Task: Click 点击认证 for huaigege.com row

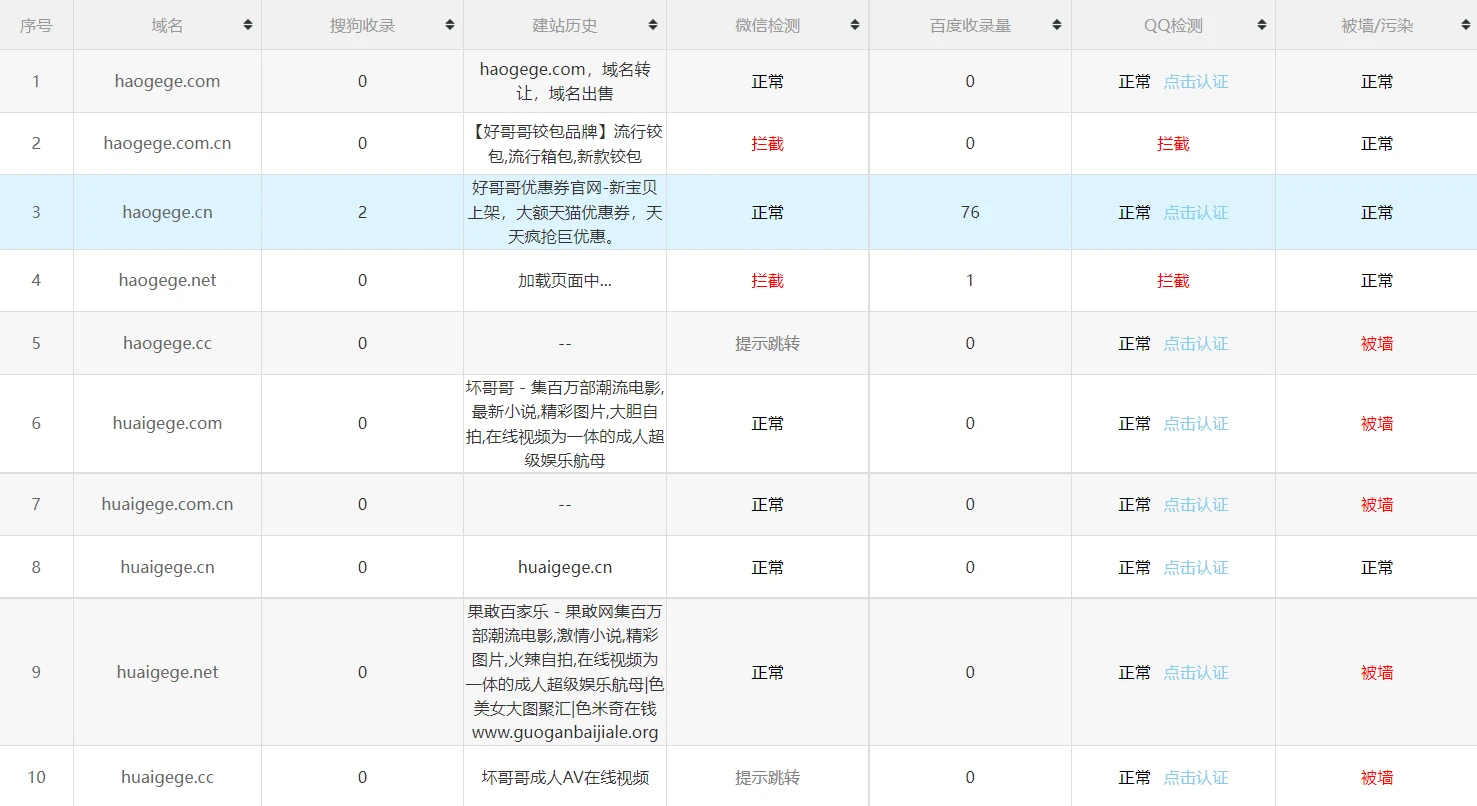Action: (1195, 424)
